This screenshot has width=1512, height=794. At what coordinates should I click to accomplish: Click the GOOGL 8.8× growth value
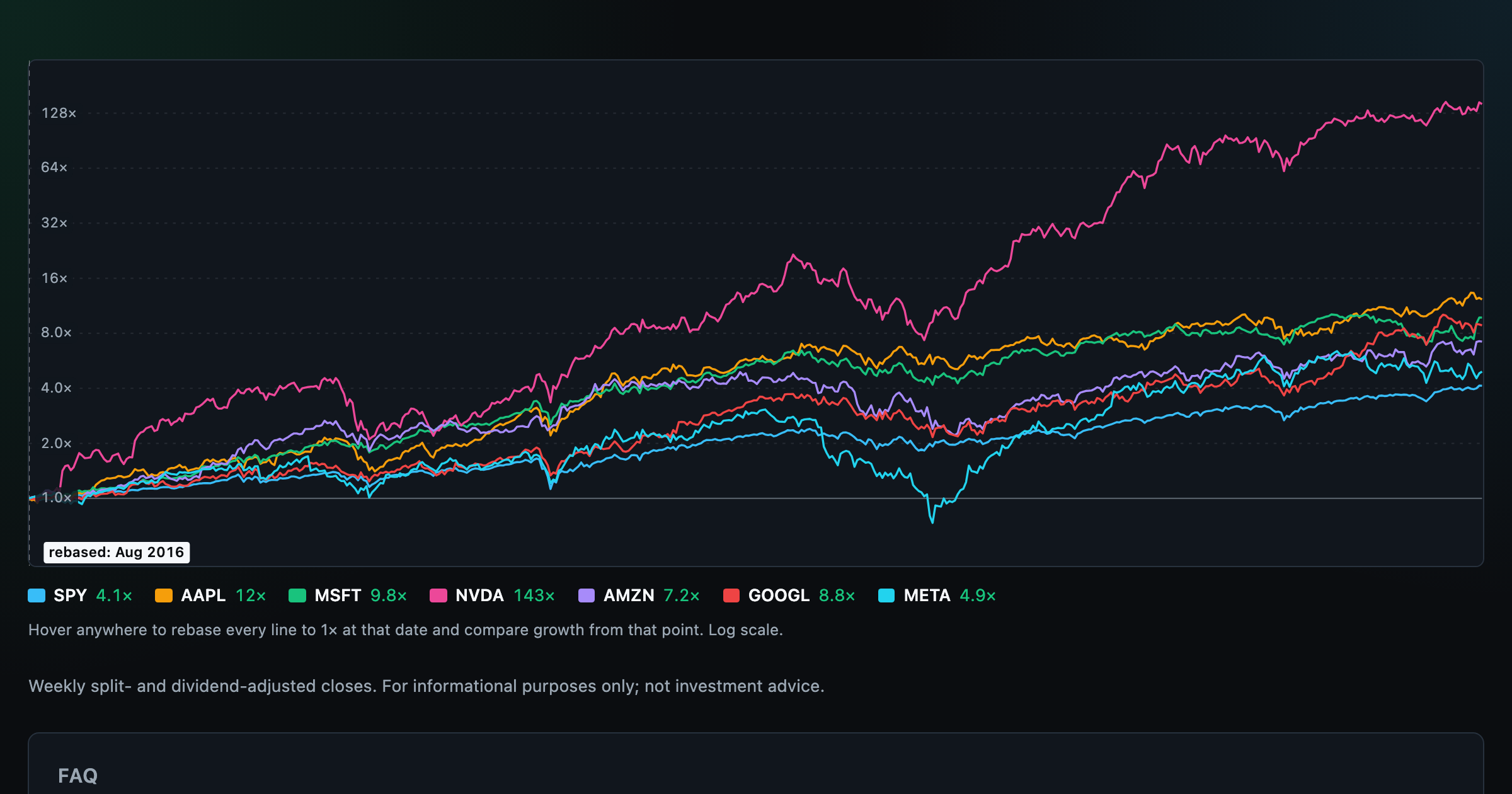(837, 595)
